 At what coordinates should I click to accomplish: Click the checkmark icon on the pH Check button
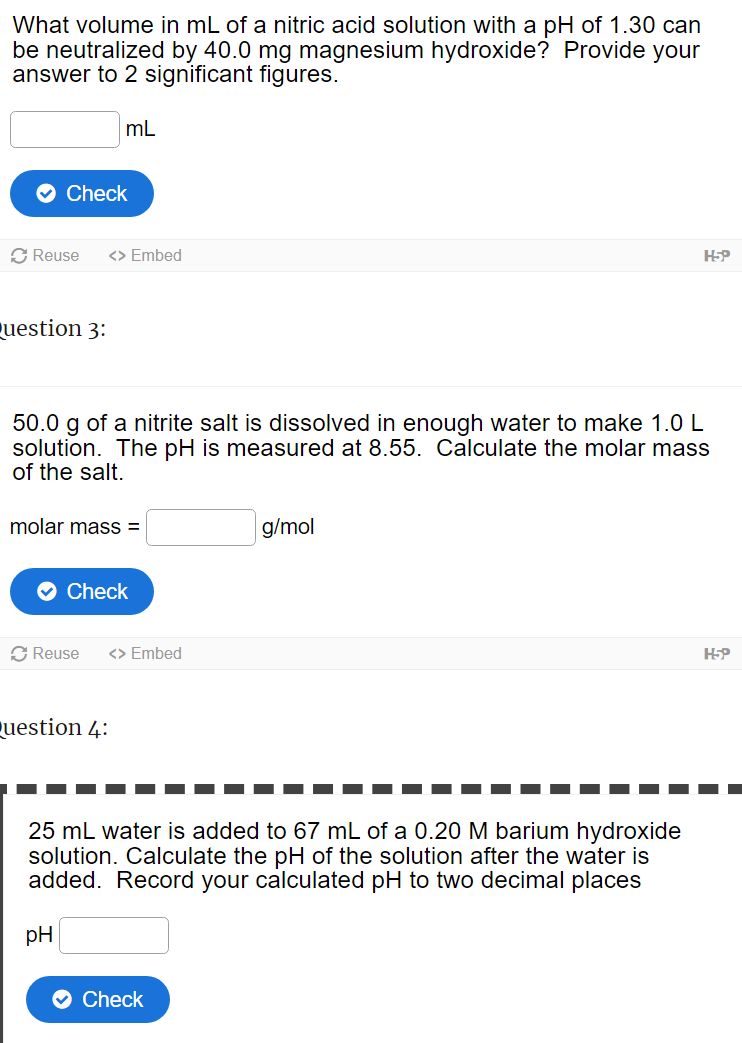[63, 999]
